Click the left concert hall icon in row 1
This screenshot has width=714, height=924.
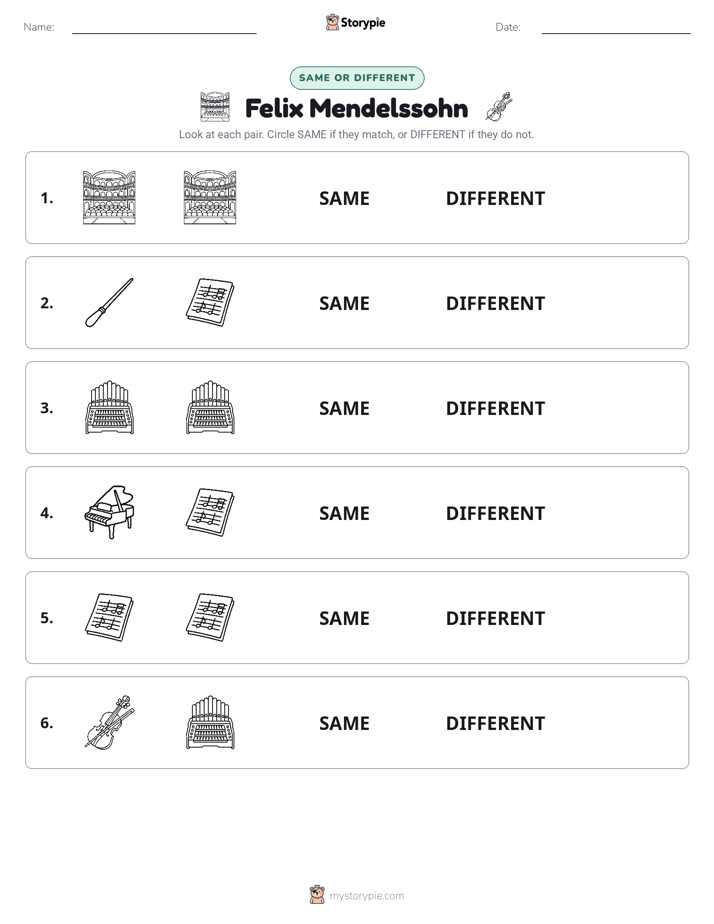click(x=110, y=197)
